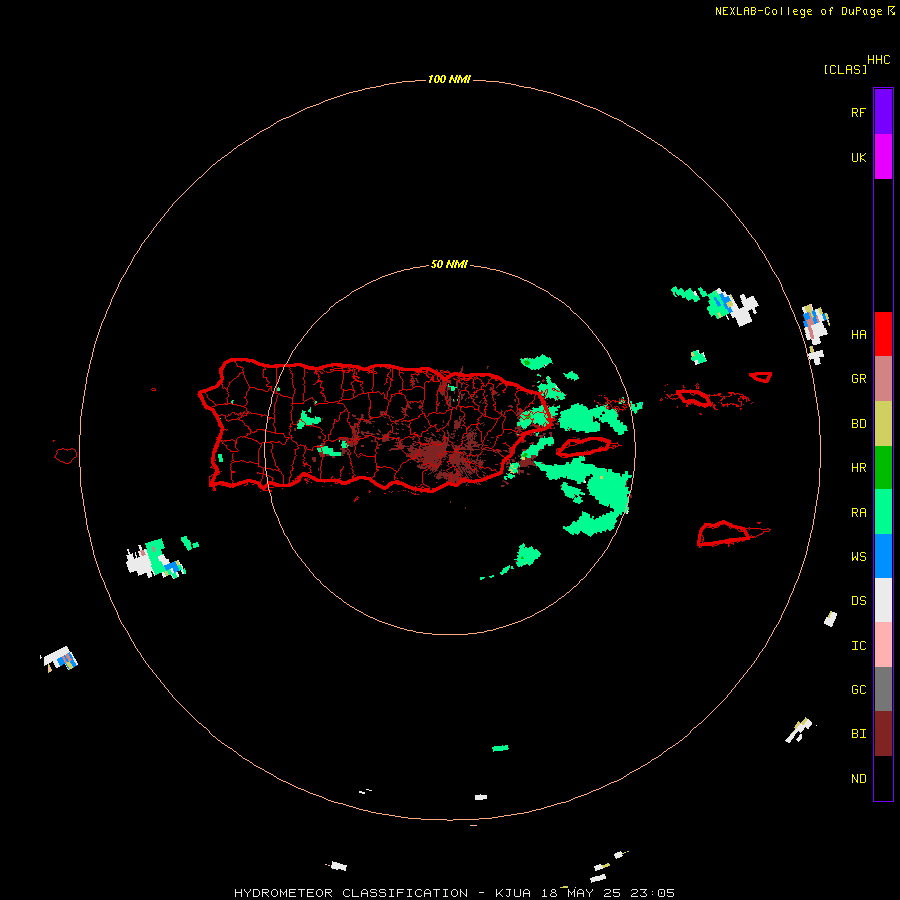The image size is (900, 900).
Task: Select the BD yellow legend block
Action: coord(883,423)
